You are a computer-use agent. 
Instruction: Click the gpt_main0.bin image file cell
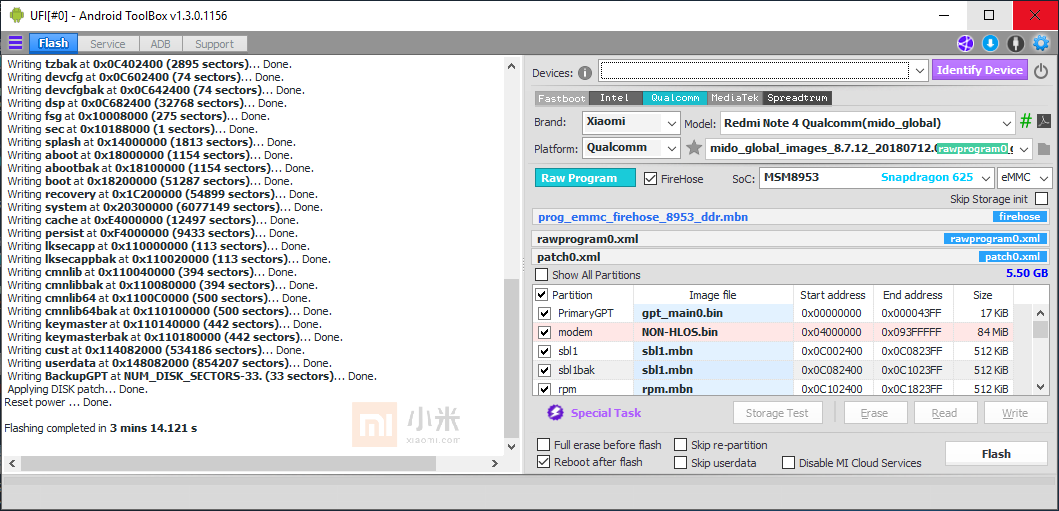pyautogui.click(x=713, y=313)
